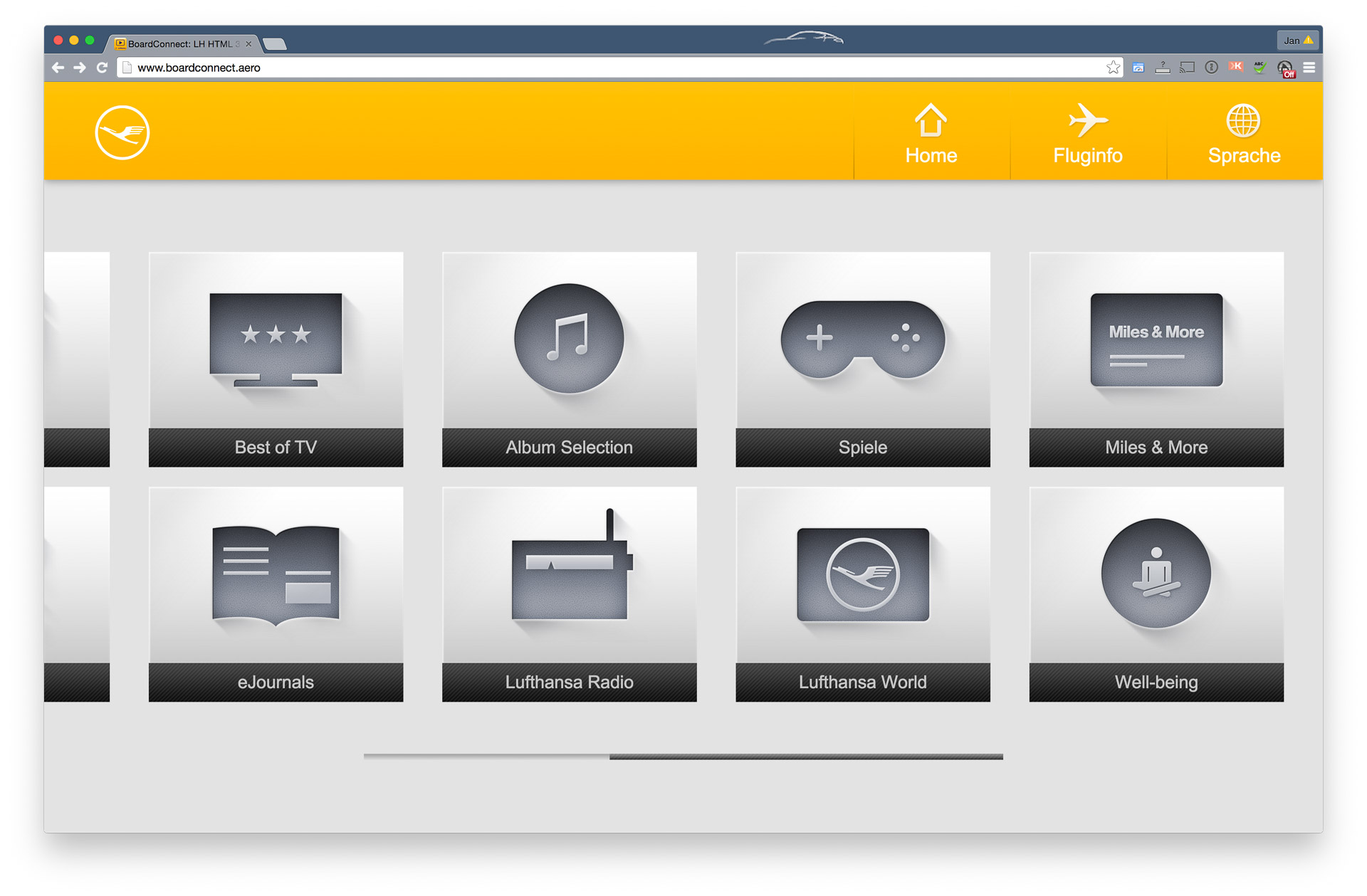The height and width of the screenshot is (896, 1367).
Task: Click the browser forward arrow
Action: click(x=80, y=68)
